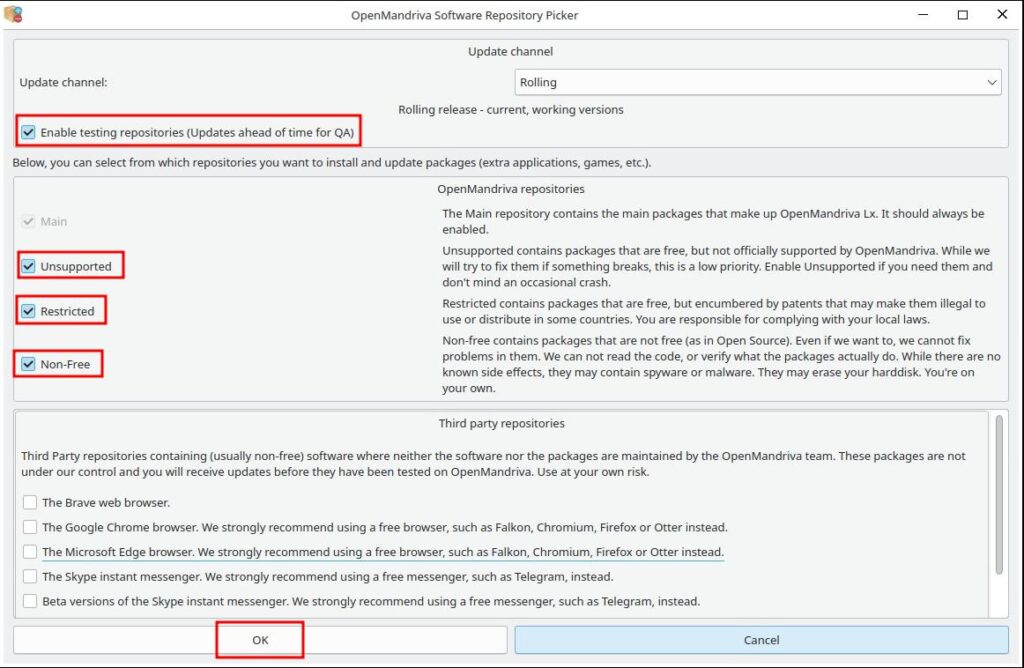This screenshot has width=1024, height=668.
Task: Click the Non-free description paragraph
Action: coord(721,364)
